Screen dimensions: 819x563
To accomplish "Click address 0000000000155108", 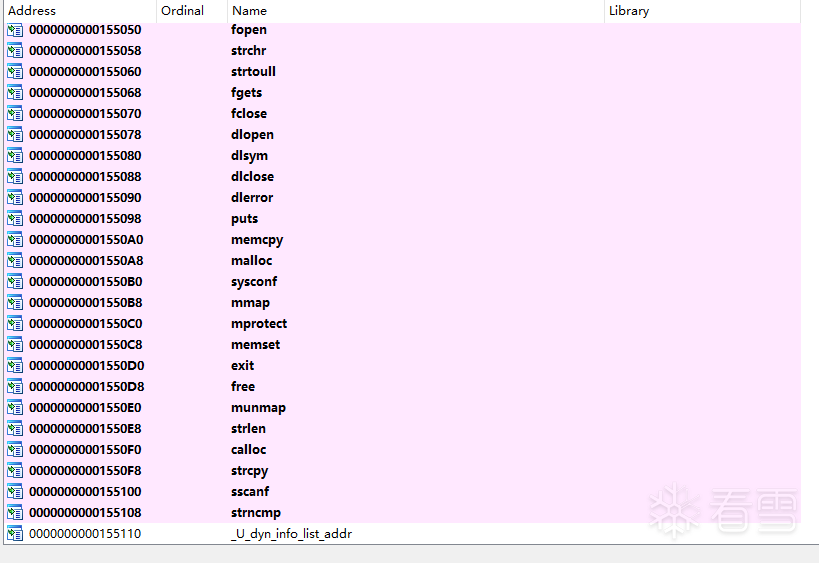I will (85, 513).
